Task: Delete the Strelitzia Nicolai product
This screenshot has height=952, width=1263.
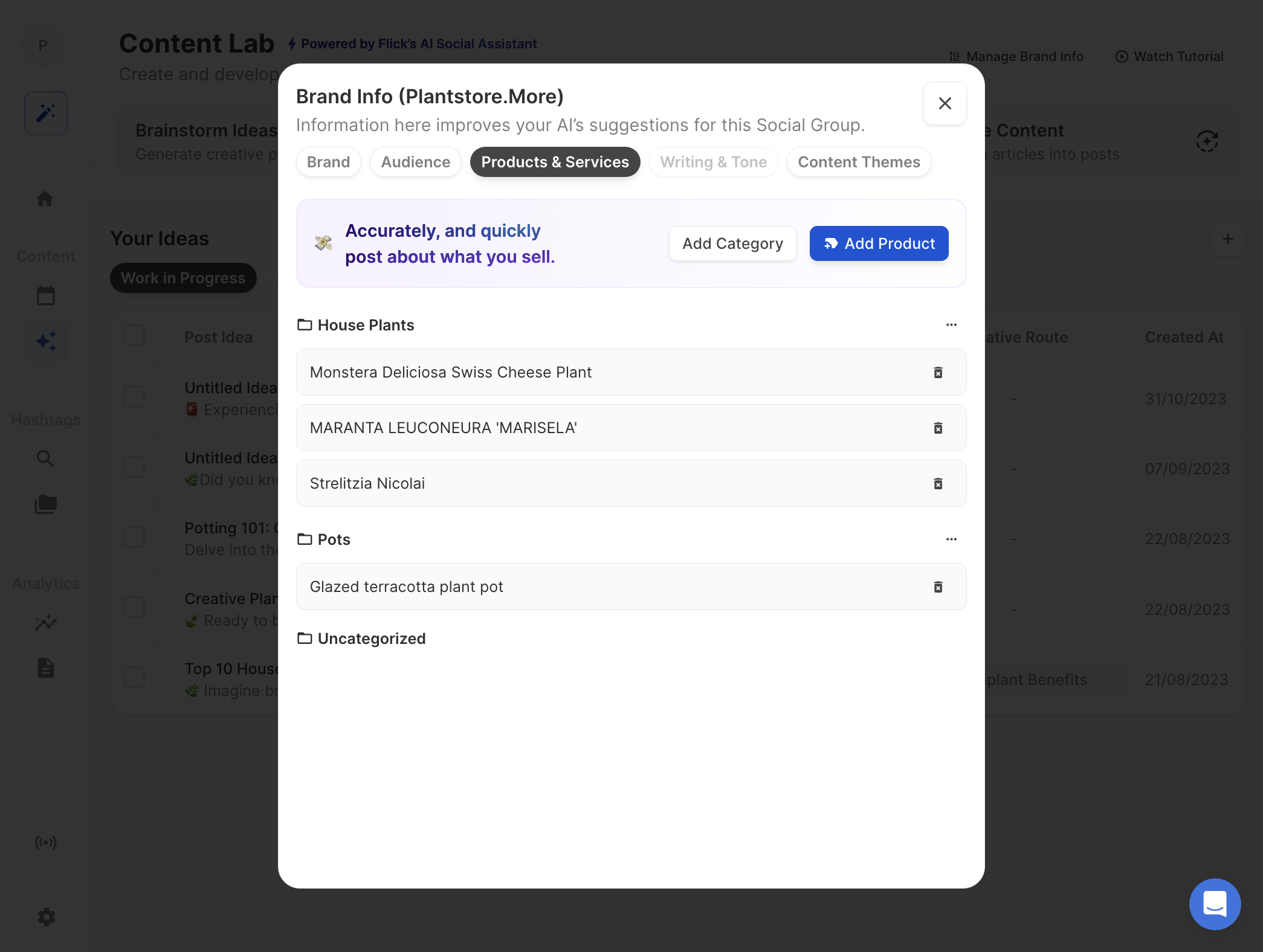Action: 938,484
